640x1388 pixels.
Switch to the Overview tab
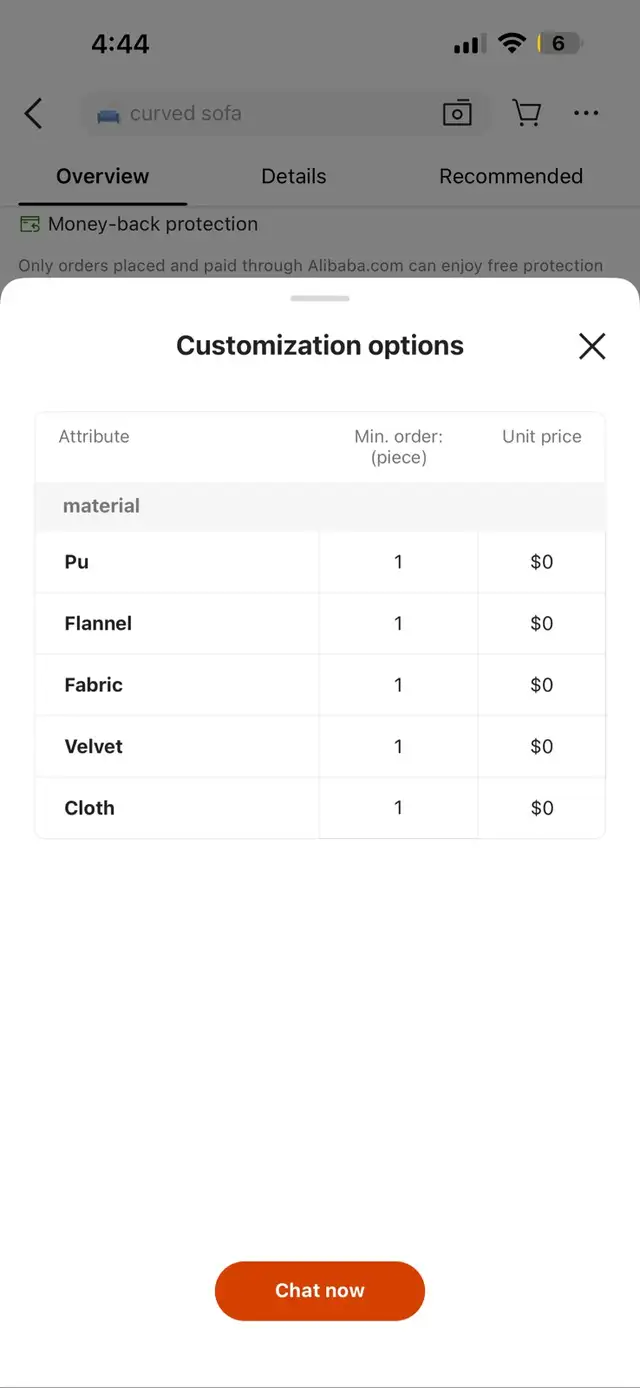(x=102, y=177)
